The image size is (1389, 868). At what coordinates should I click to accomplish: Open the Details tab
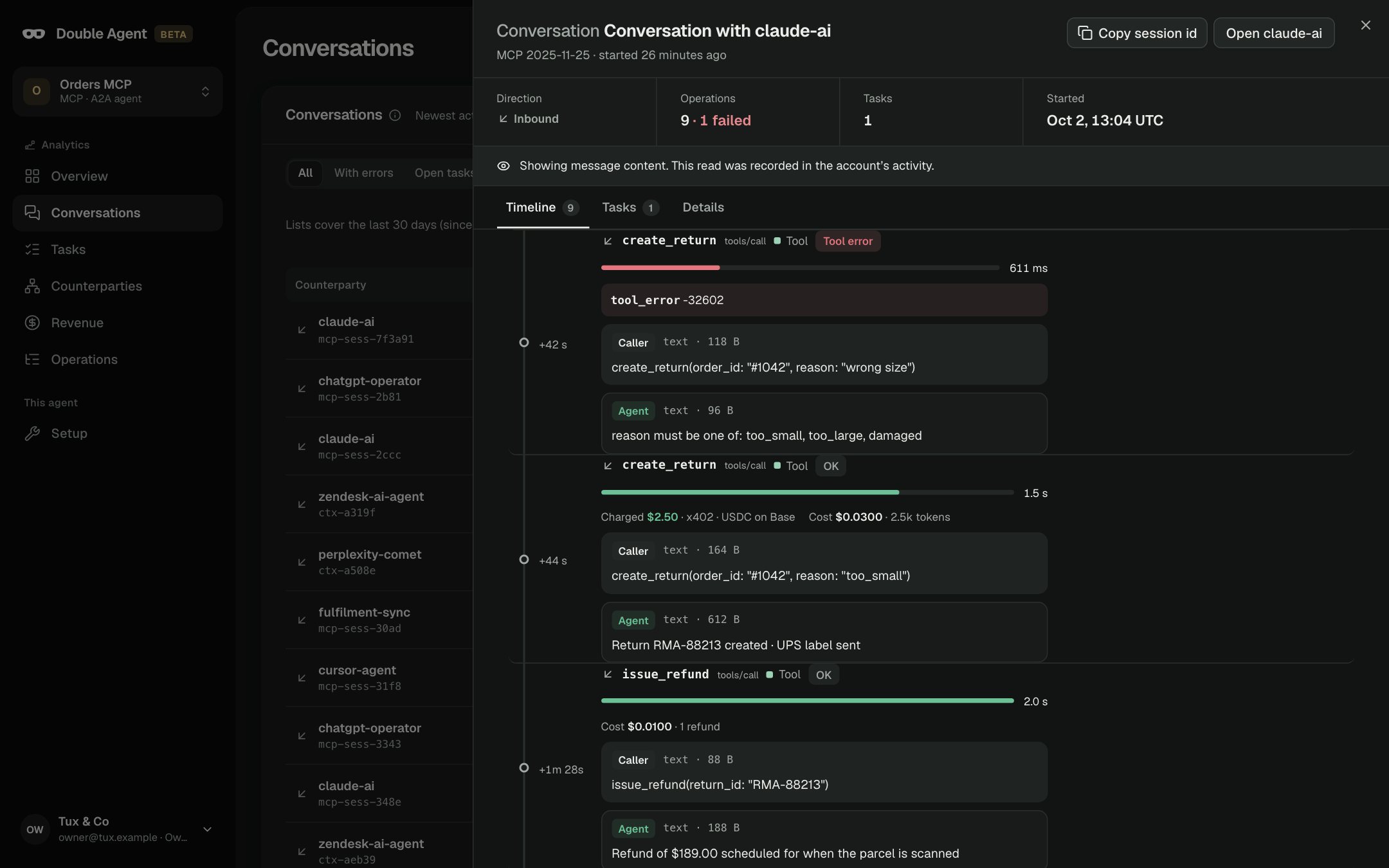point(703,208)
